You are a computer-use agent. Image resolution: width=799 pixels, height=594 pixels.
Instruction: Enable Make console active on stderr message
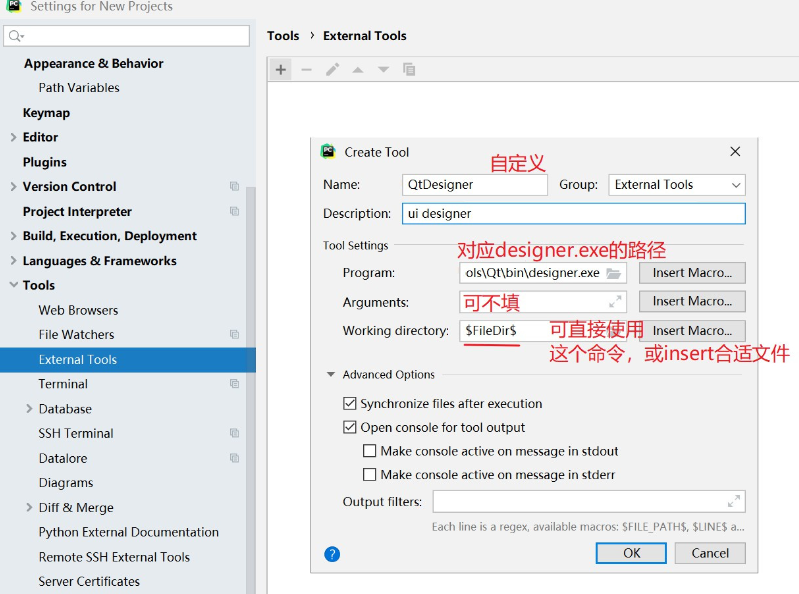click(x=369, y=474)
